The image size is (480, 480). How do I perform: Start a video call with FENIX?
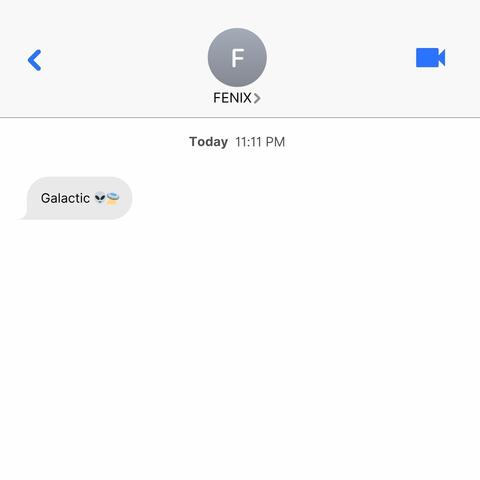pos(430,58)
